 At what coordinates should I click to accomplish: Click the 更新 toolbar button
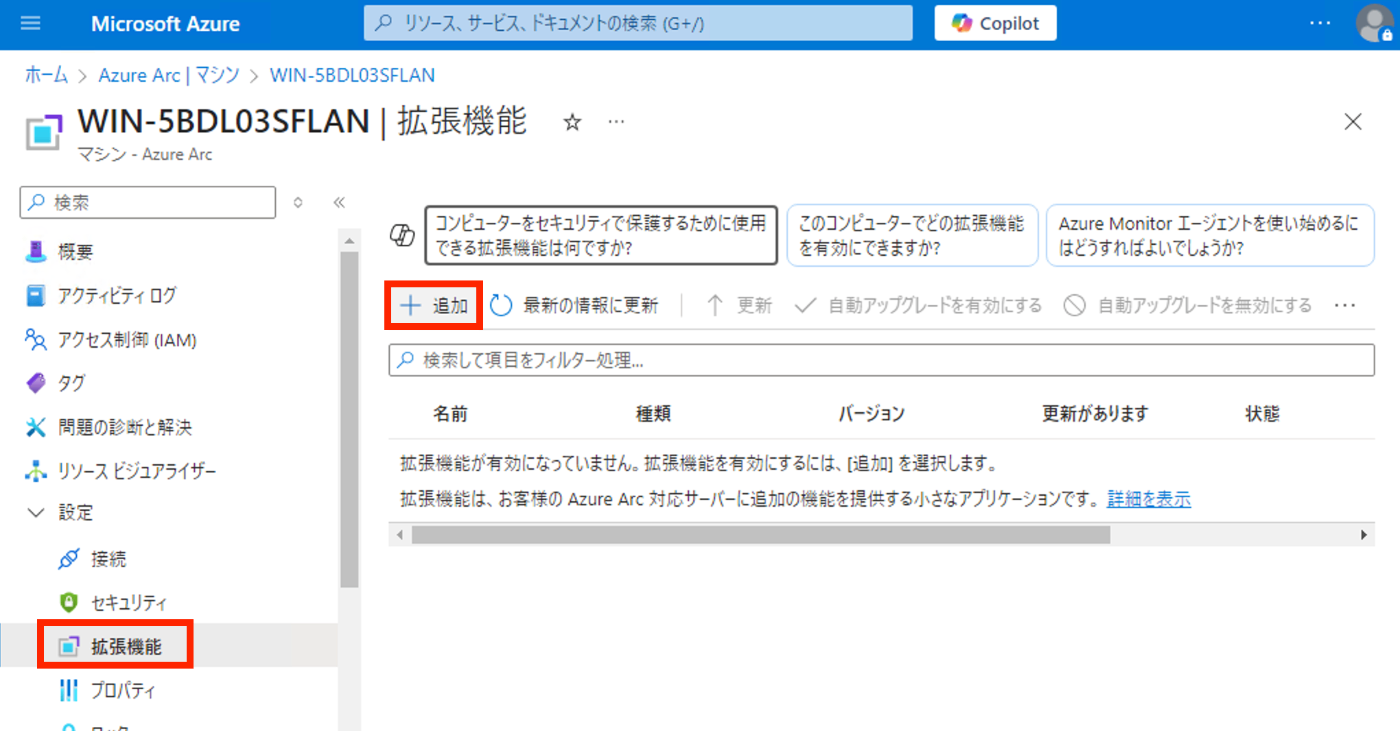pyautogui.click(x=739, y=306)
